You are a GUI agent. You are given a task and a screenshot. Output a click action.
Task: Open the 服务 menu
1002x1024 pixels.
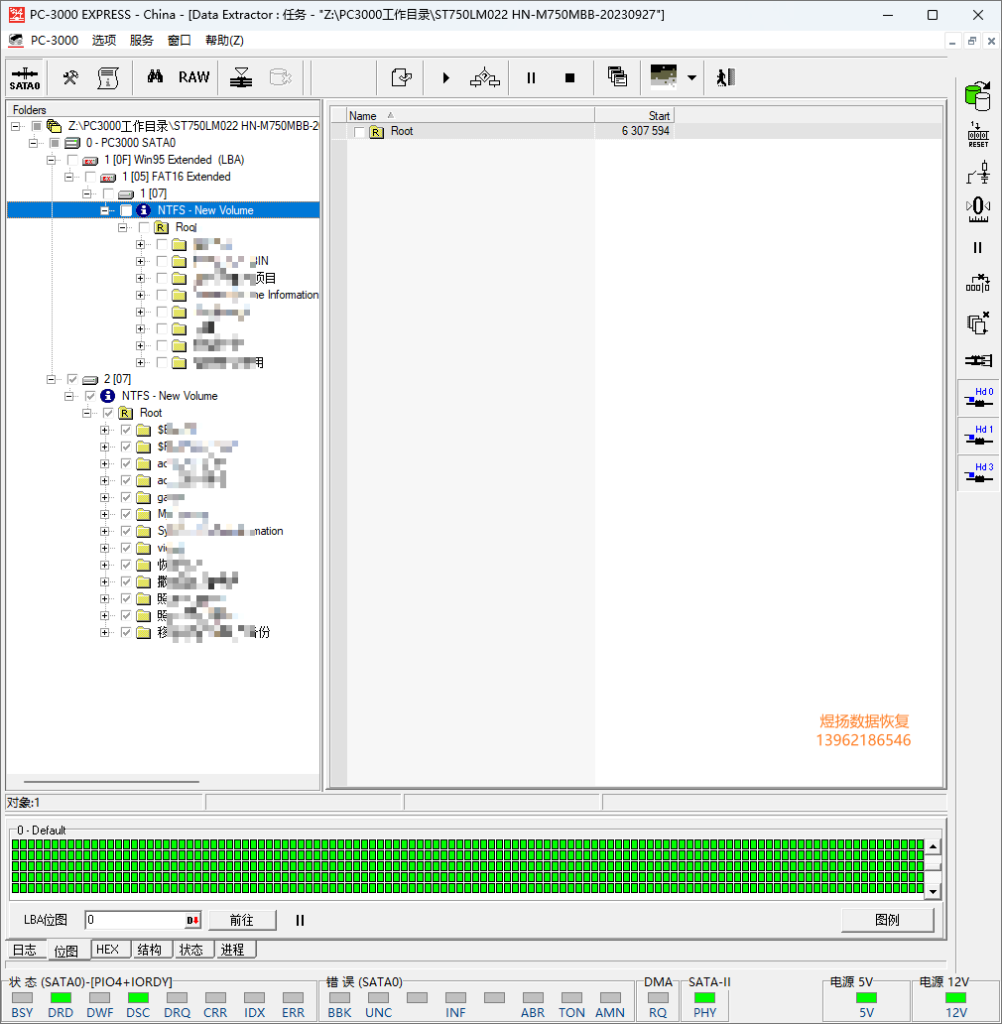(141, 40)
